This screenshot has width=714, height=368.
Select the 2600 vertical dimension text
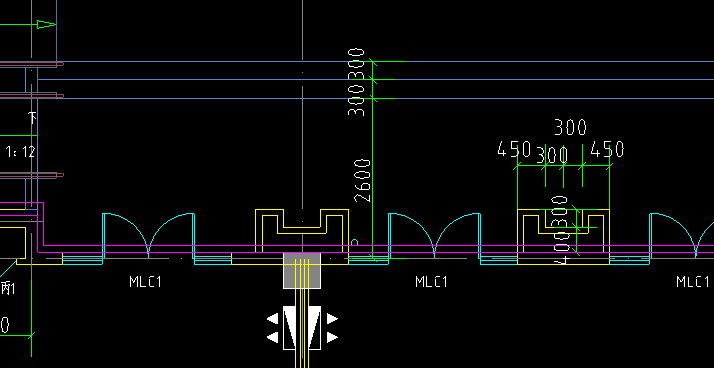pyautogui.click(x=363, y=180)
